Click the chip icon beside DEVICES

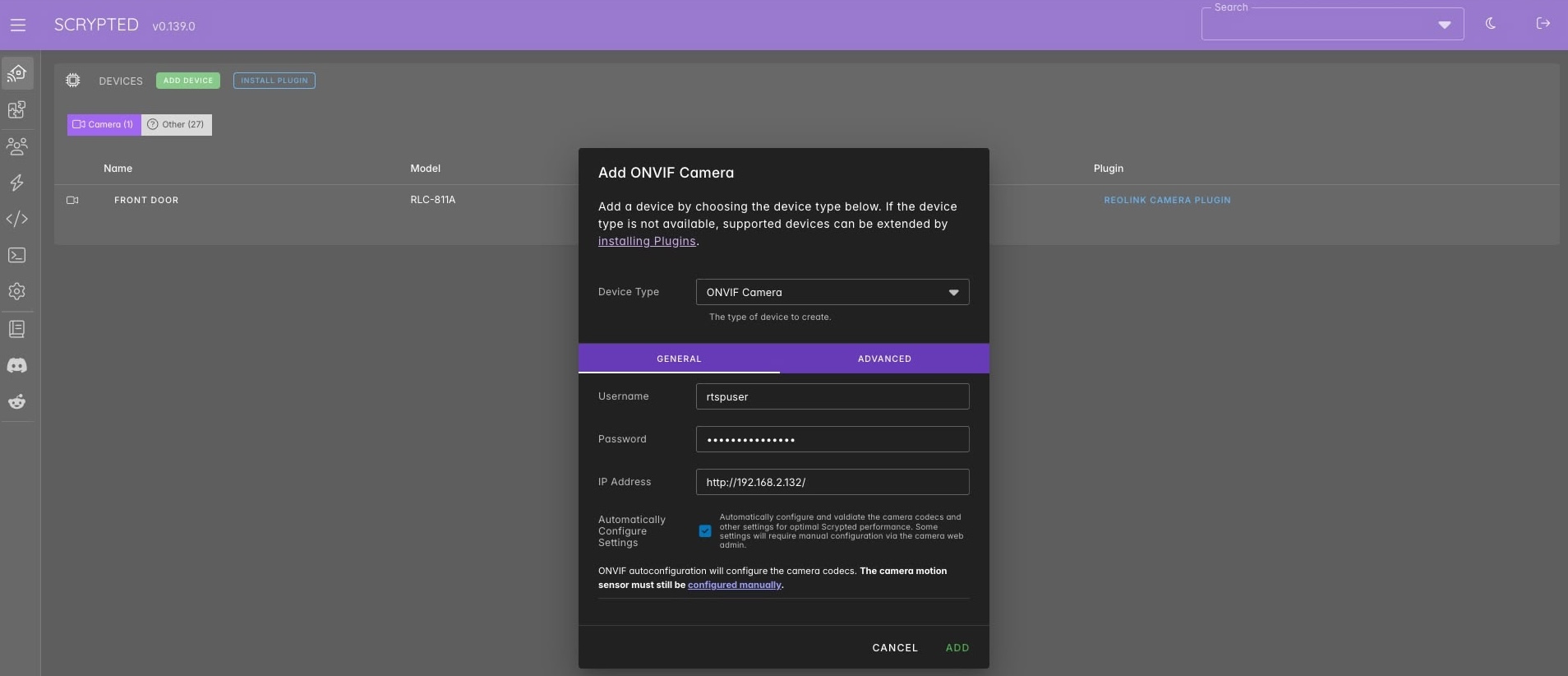coord(73,81)
